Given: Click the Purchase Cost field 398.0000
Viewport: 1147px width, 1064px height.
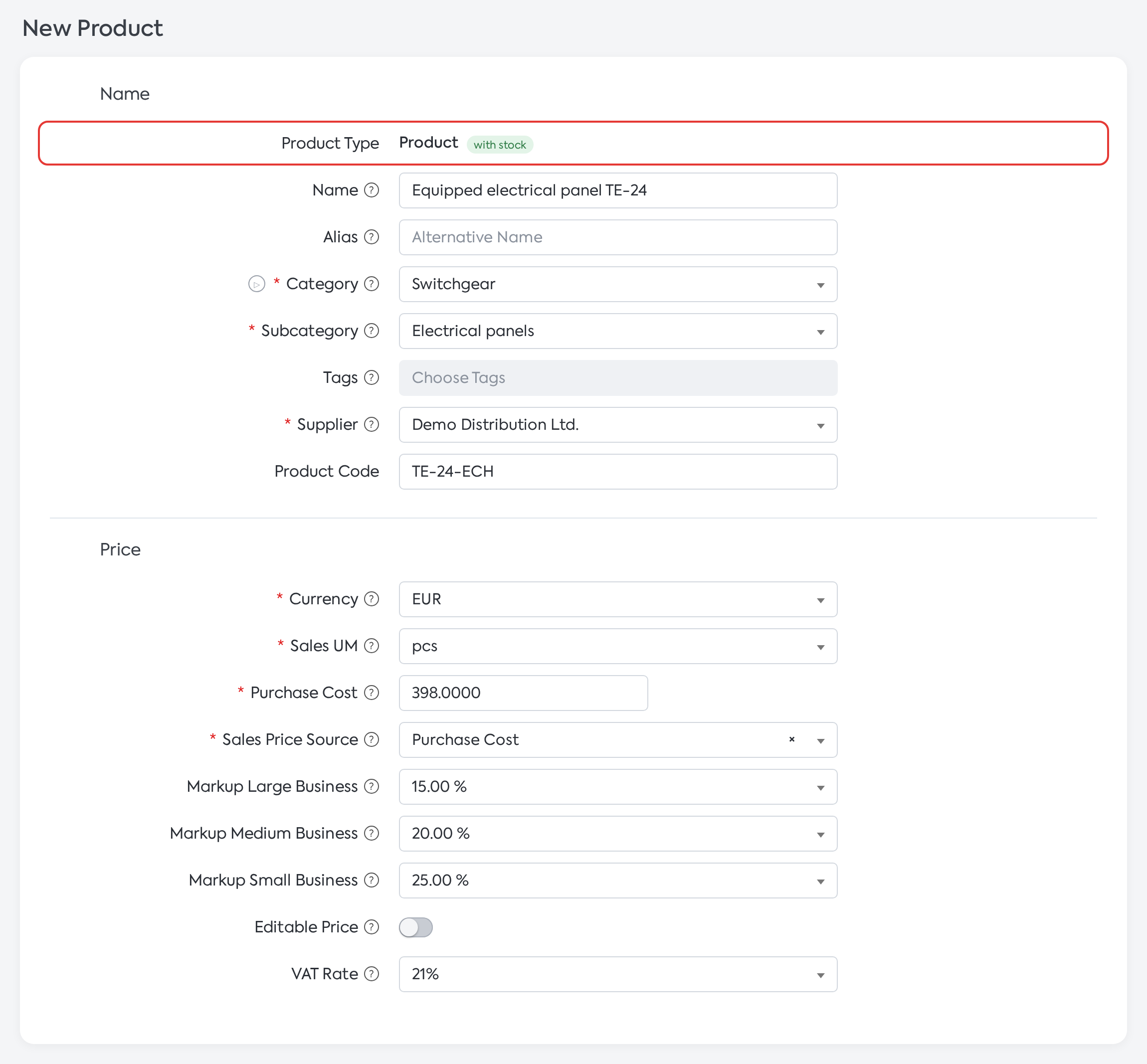Looking at the screenshot, I should [x=524, y=693].
